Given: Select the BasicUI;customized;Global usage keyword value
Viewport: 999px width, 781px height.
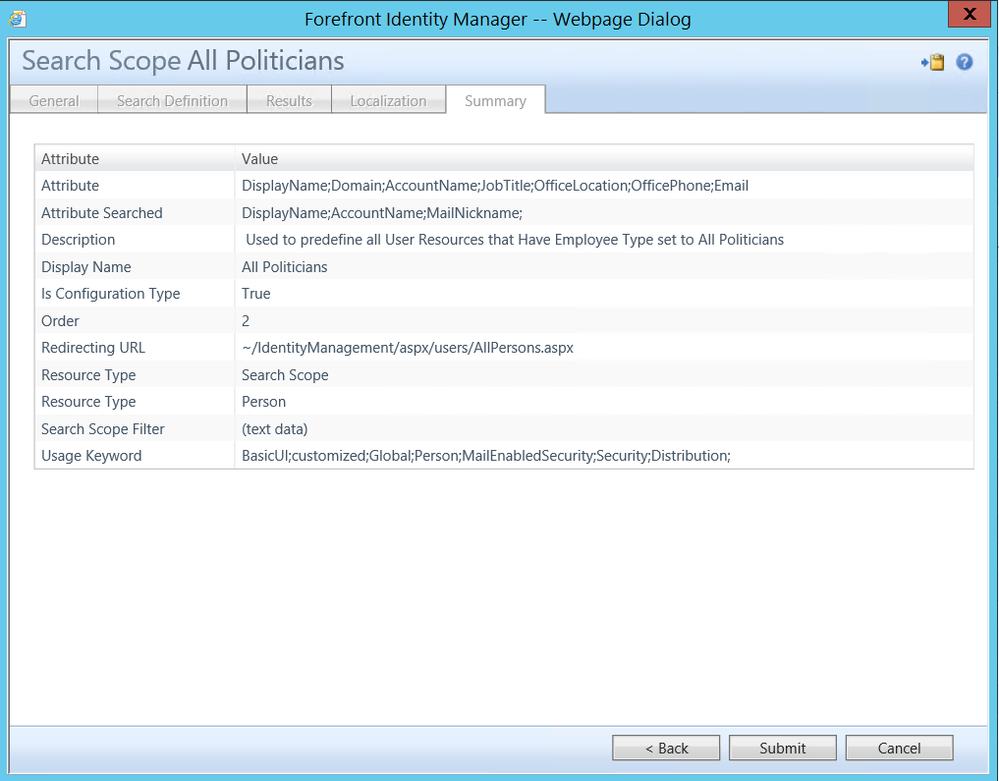Looking at the screenshot, I should 486,455.
